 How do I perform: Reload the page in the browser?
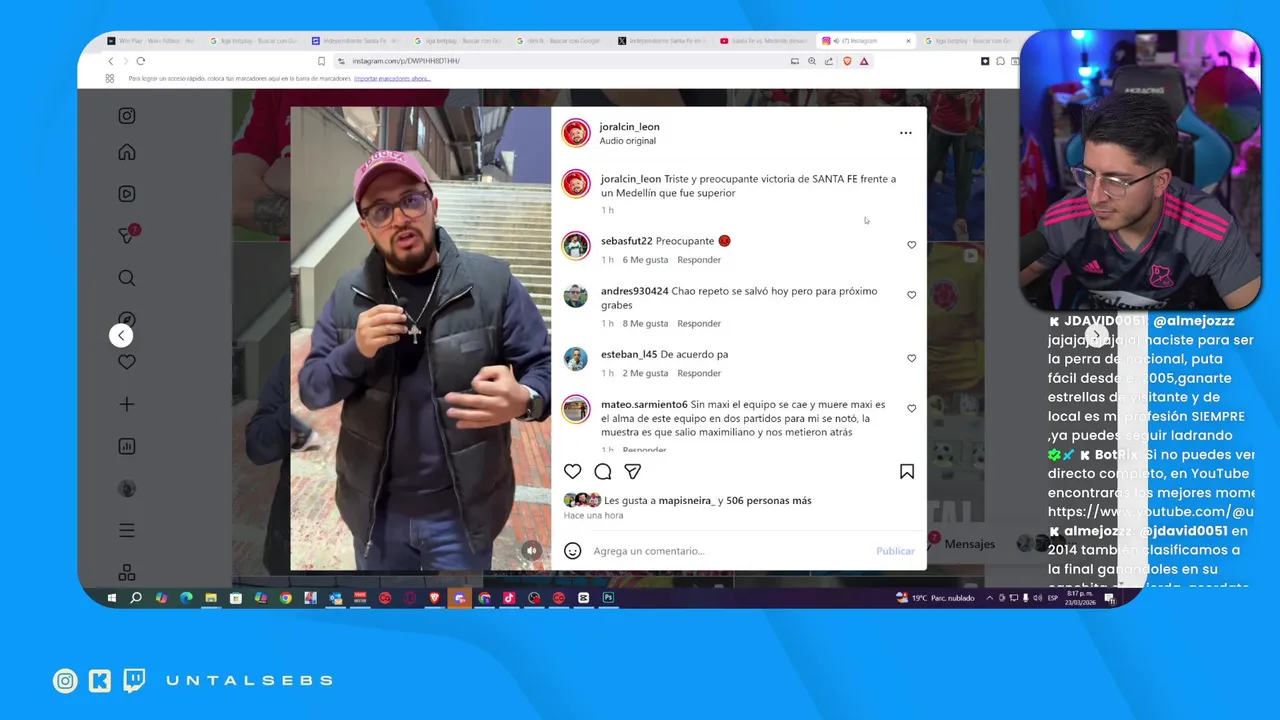click(x=140, y=61)
